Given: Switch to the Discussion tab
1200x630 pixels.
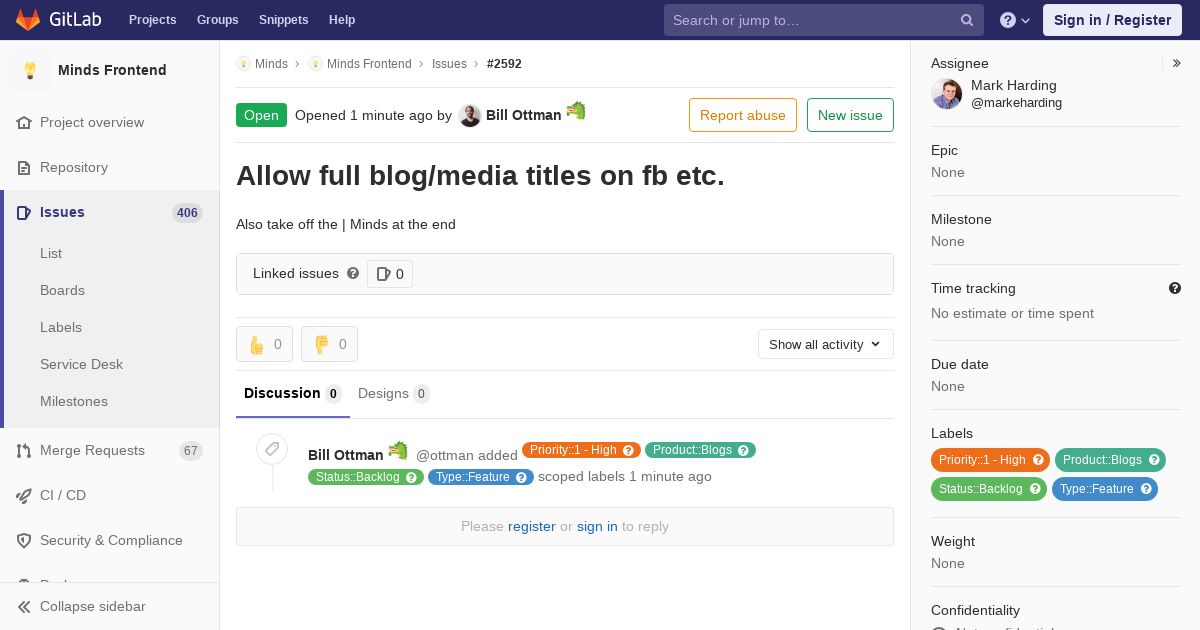Looking at the screenshot, I should (x=293, y=394).
